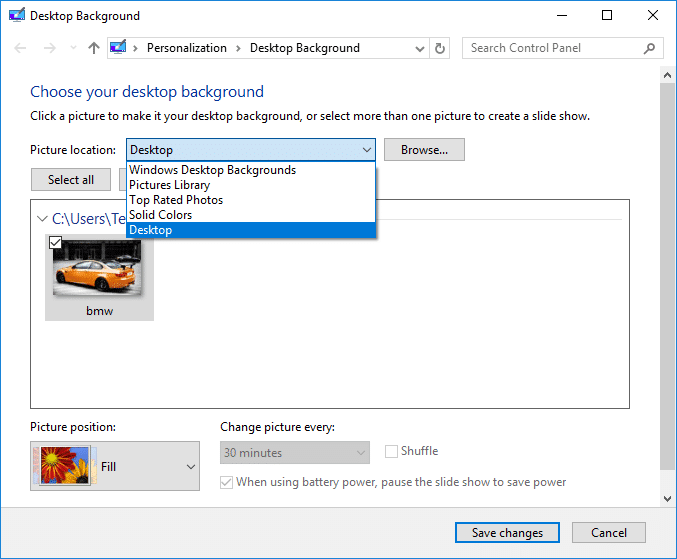Viewport: 677px width, 559px height.
Task: Open recent locations dropdown arrow
Action: [x=73, y=48]
